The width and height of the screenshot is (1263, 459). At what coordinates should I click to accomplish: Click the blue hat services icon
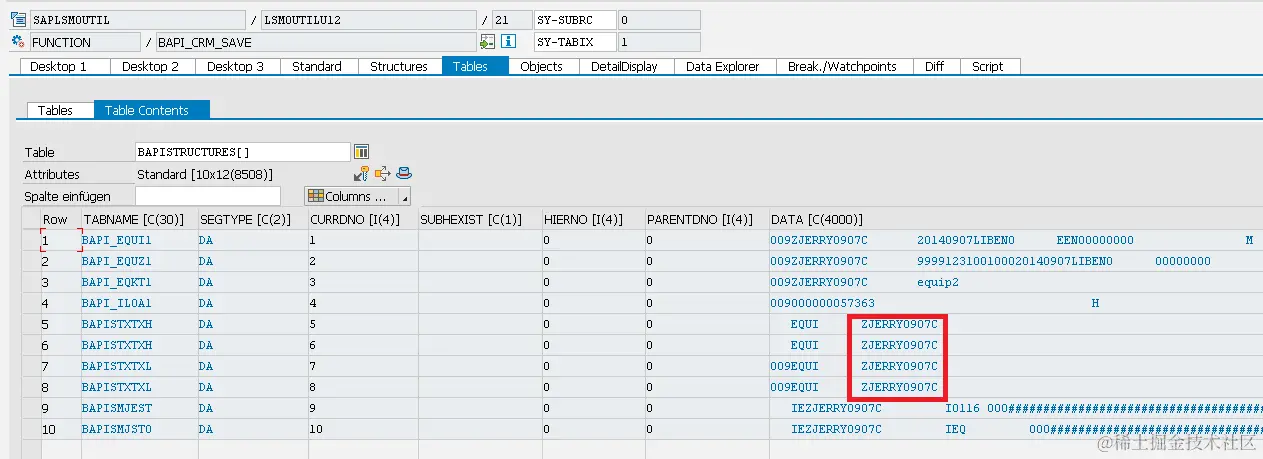pyautogui.click(x=403, y=174)
